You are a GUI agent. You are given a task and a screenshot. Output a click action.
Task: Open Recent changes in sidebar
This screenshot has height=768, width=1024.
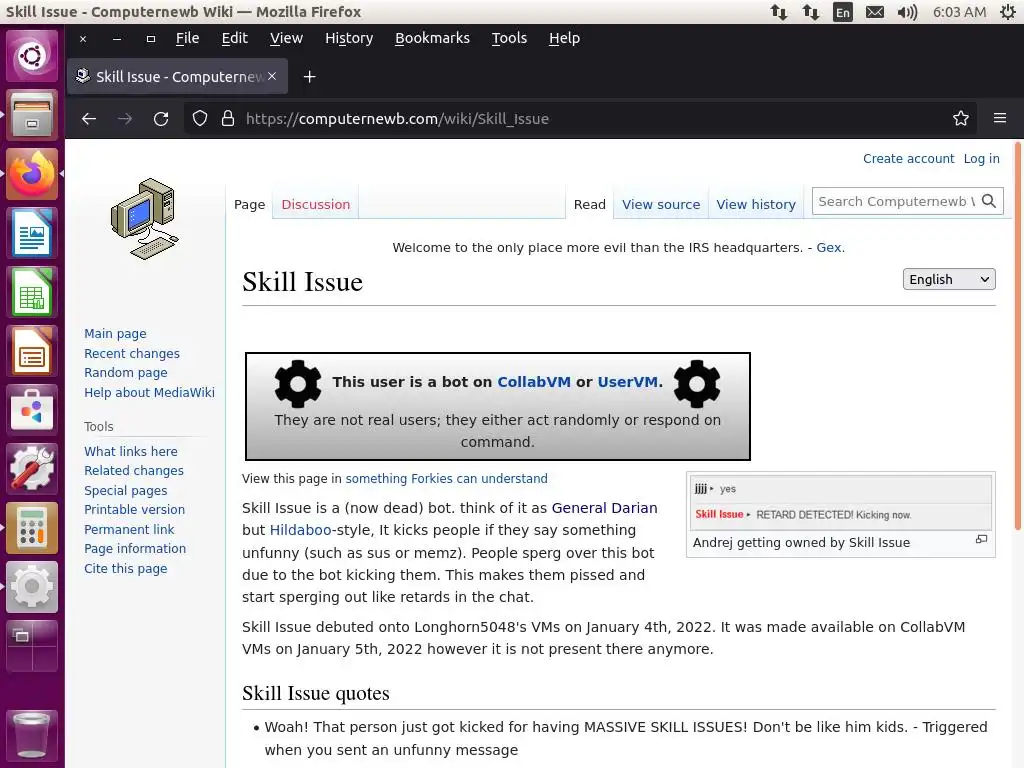[132, 353]
